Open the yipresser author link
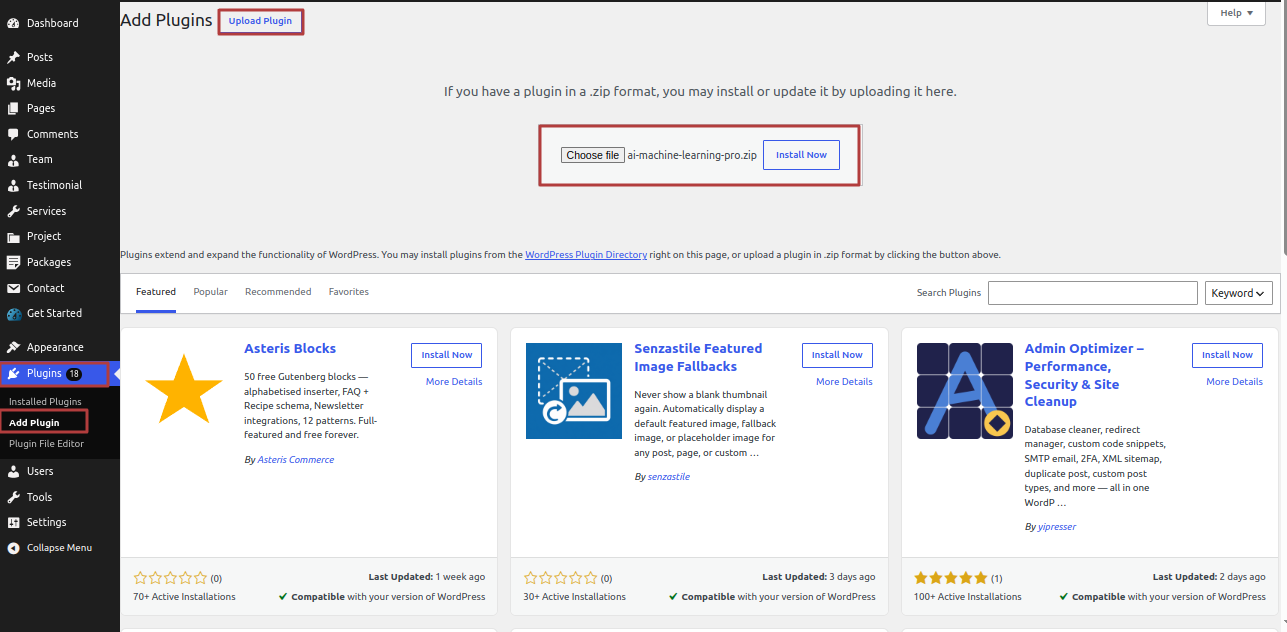Image resolution: width=1287 pixels, height=632 pixels. click(1057, 526)
